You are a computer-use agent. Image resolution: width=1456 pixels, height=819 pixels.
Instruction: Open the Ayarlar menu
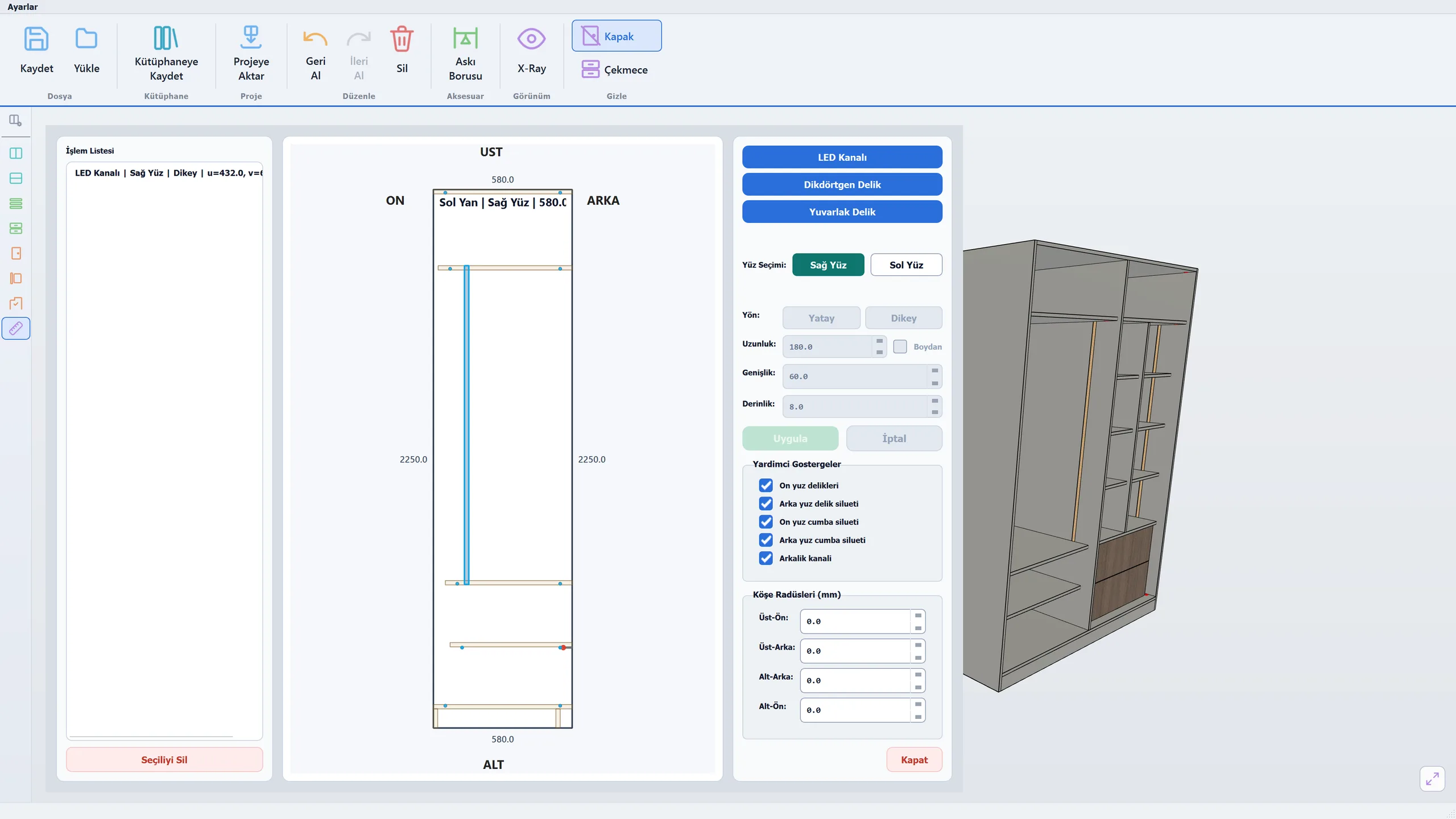pyautogui.click(x=22, y=7)
